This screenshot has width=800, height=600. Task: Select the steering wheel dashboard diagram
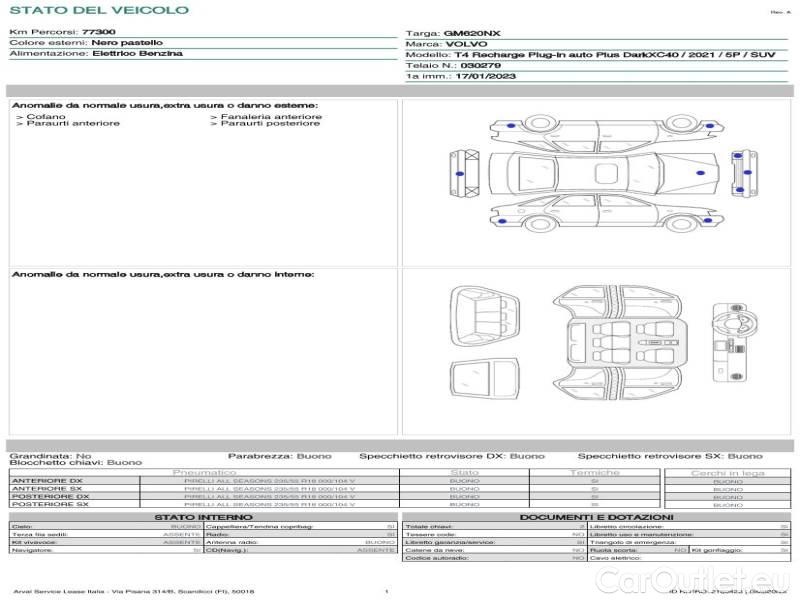(731, 339)
